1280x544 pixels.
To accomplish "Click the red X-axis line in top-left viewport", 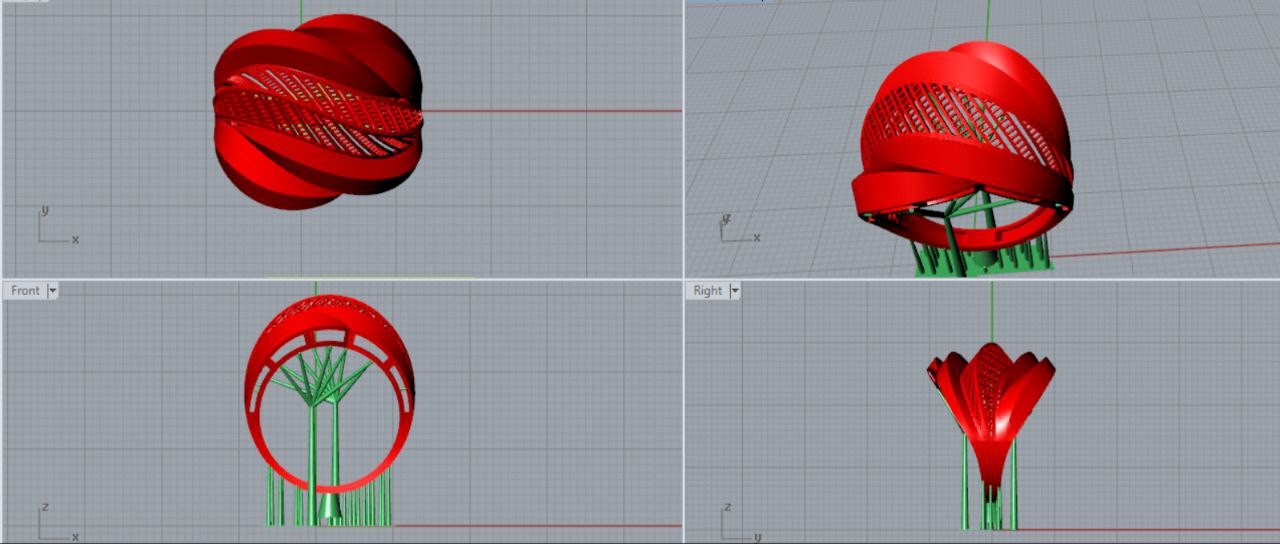I will (550, 111).
